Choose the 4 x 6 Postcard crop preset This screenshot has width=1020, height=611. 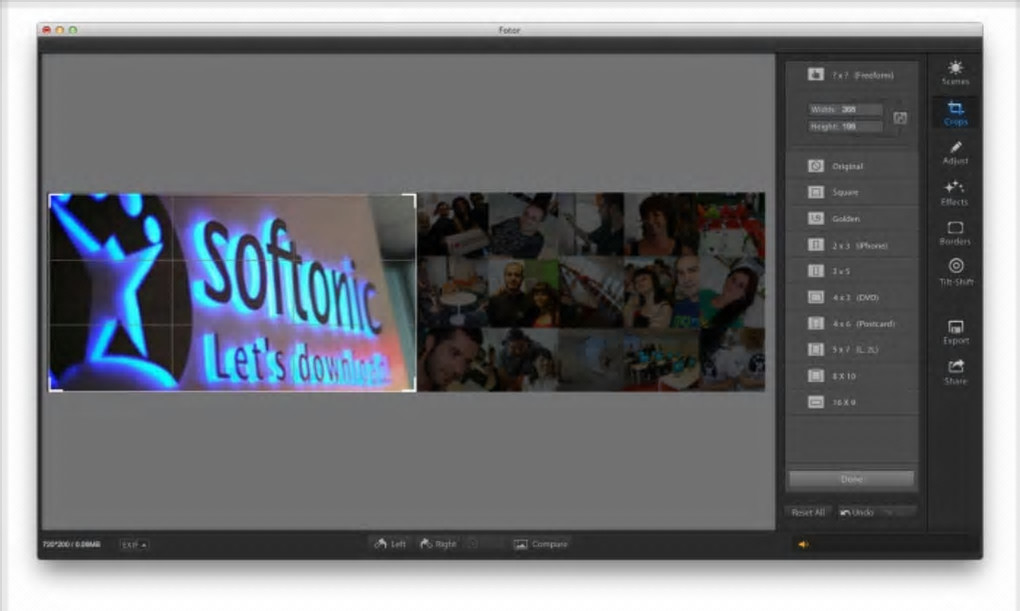tap(852, 323)
